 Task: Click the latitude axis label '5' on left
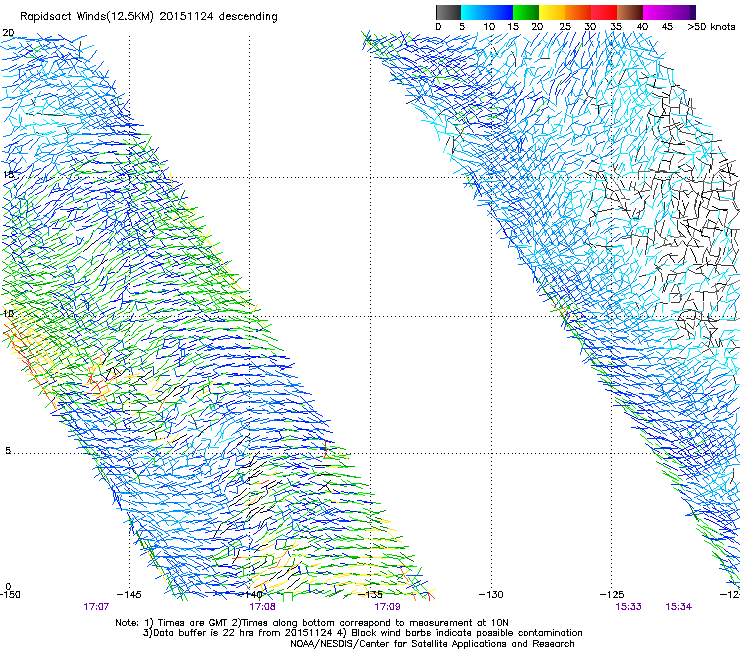[8, 451]
